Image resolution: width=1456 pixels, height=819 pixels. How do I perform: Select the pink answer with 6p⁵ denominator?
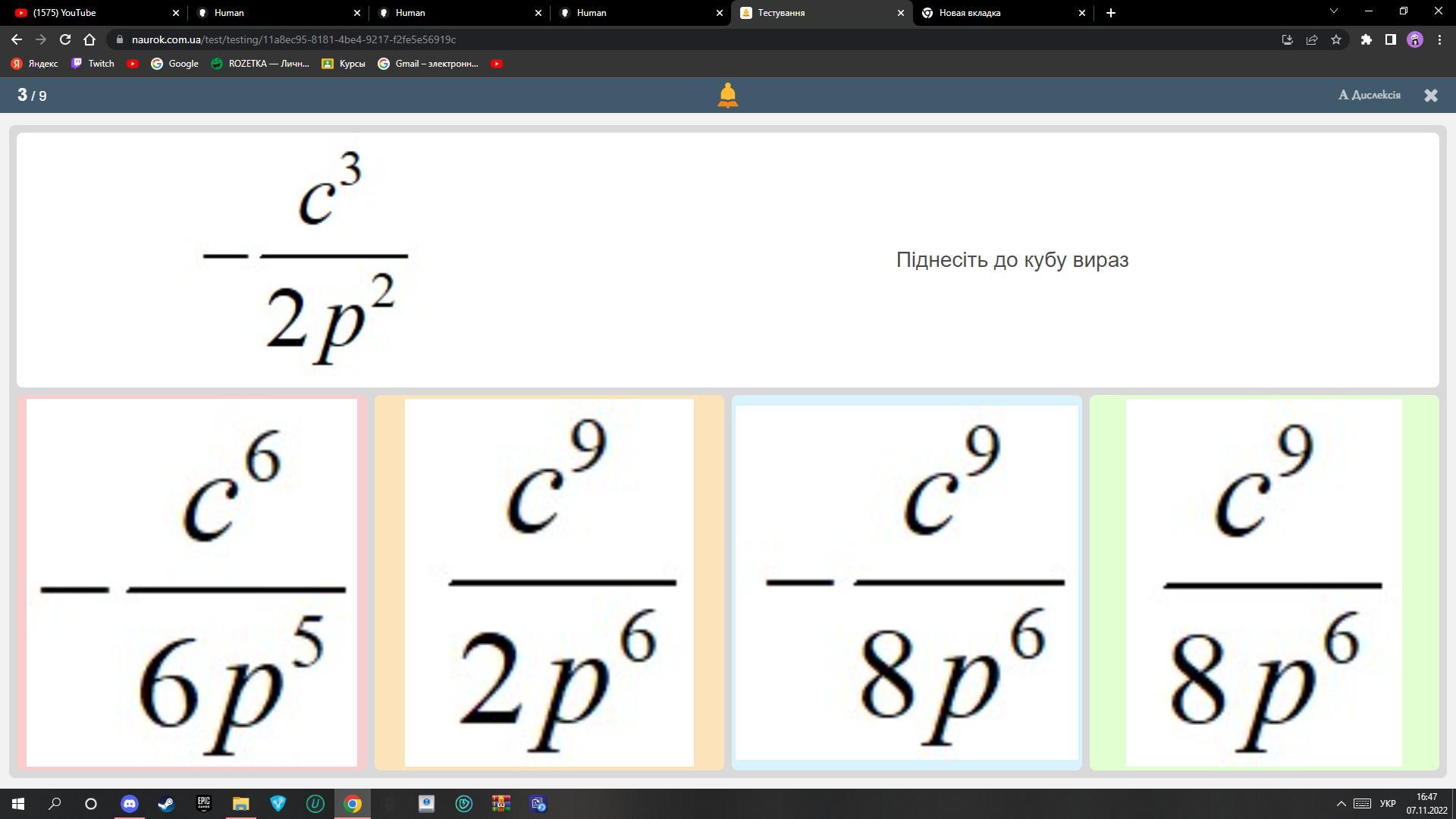tap(192, 582)
